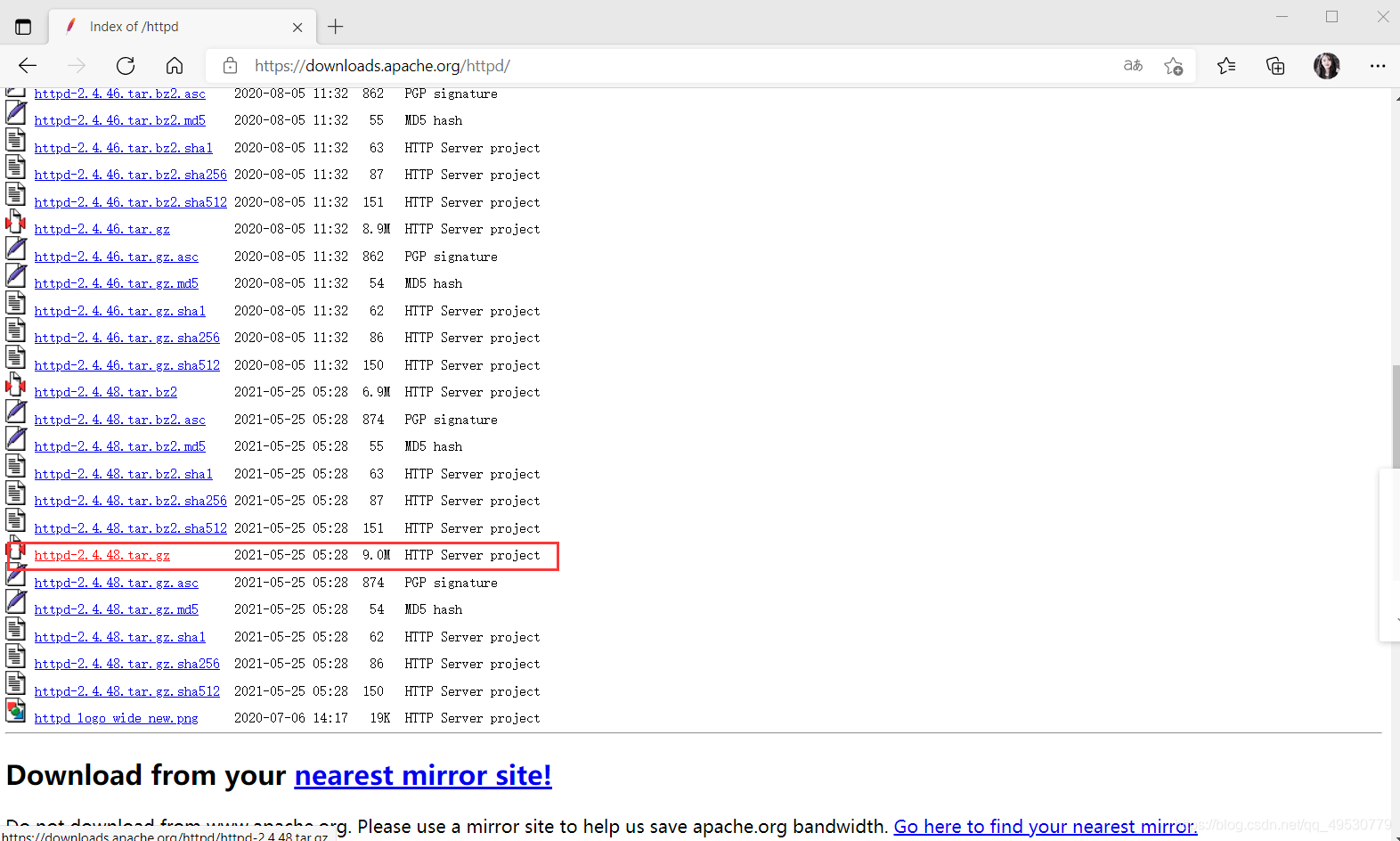Click 8.9M size of httpd-2.4.46.tar.gz
Viewport: 1400px width, 841px height.
(376, 229)
